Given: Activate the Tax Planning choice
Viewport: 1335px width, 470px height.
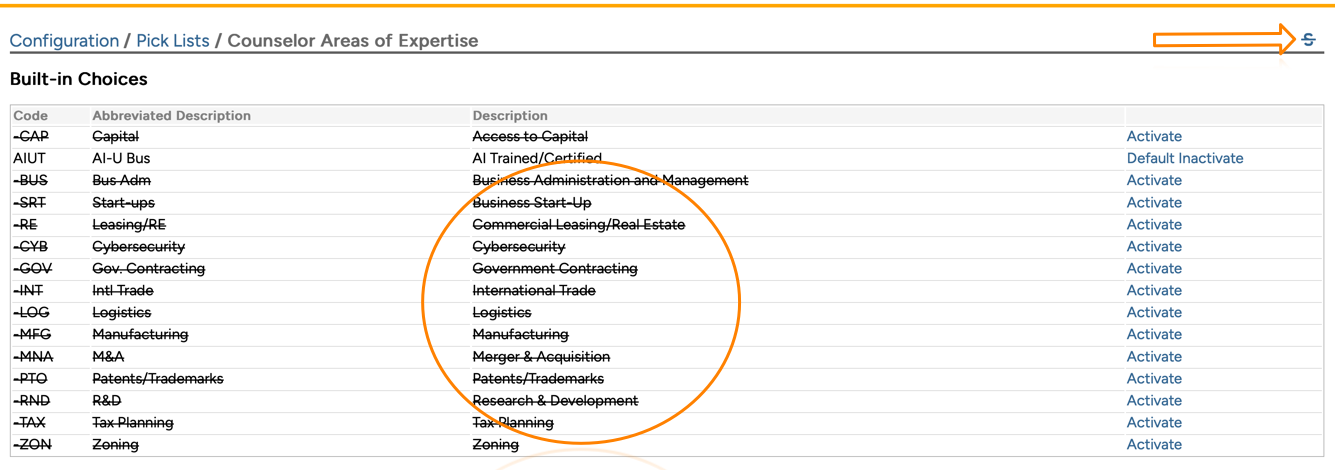Looking at the screenshot, I should (x=1154, y=422).
